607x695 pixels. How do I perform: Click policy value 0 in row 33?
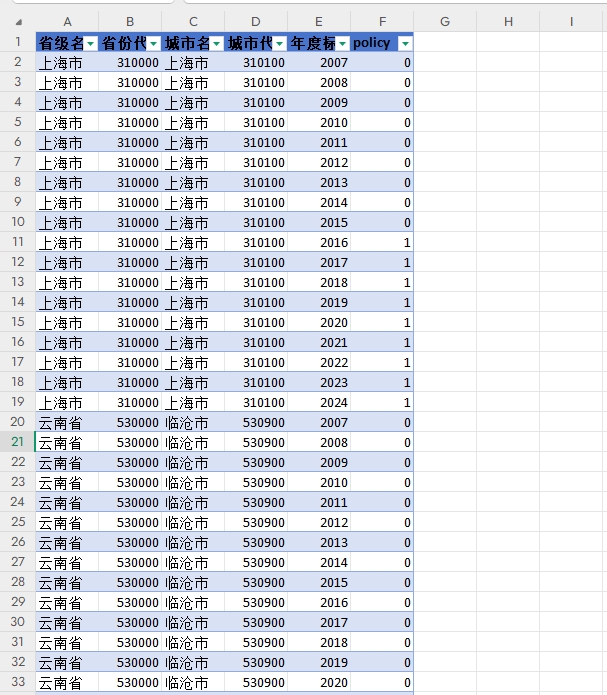click(x=382, y=682)
